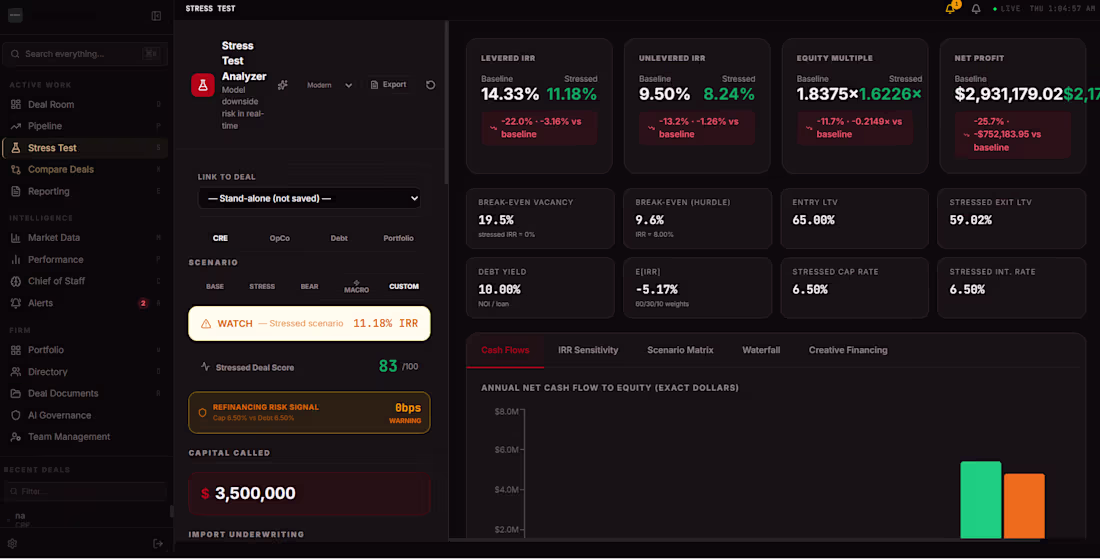Switch to the Cash Flows tab
The image size is (1100, 559).
coord(505,350)
